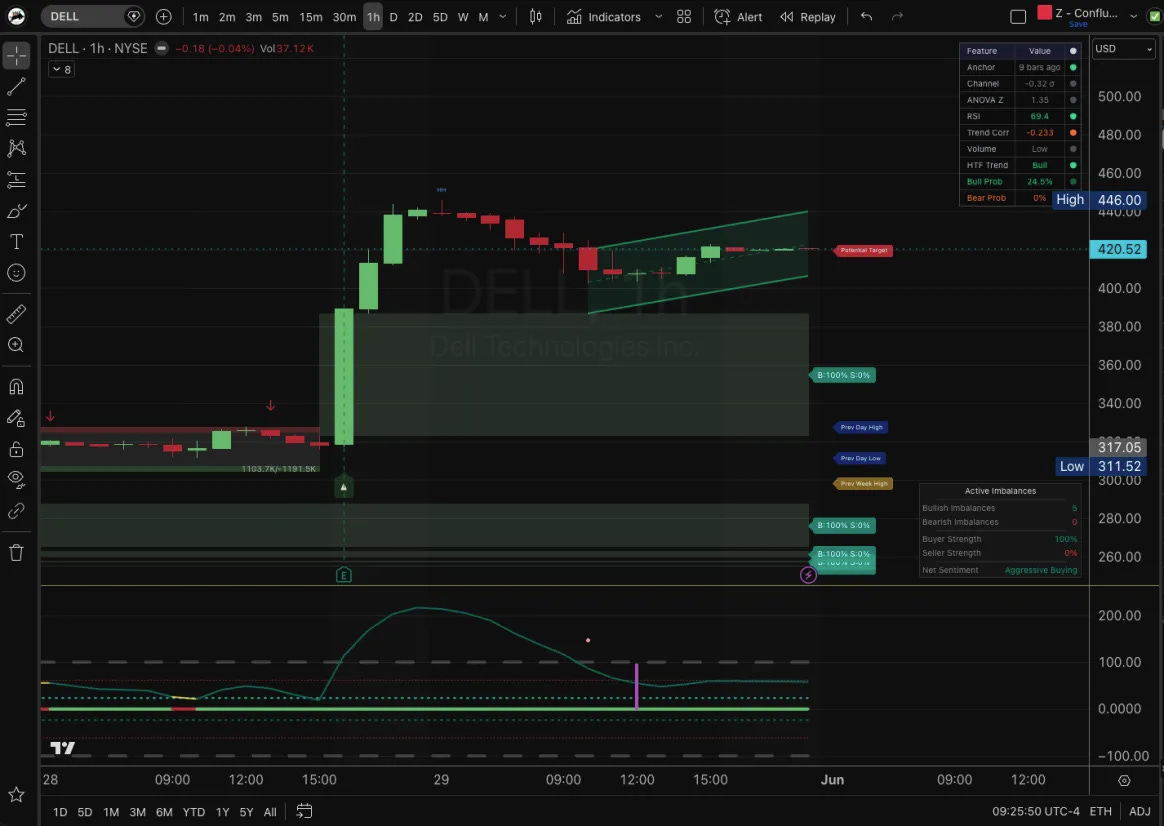Click the redo arrow
The height and width of the screenshot is (826, 1164).
(x=897, y=16)
